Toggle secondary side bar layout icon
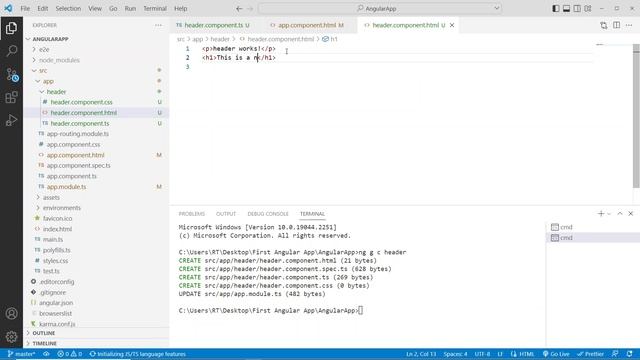 pos(577,9)
